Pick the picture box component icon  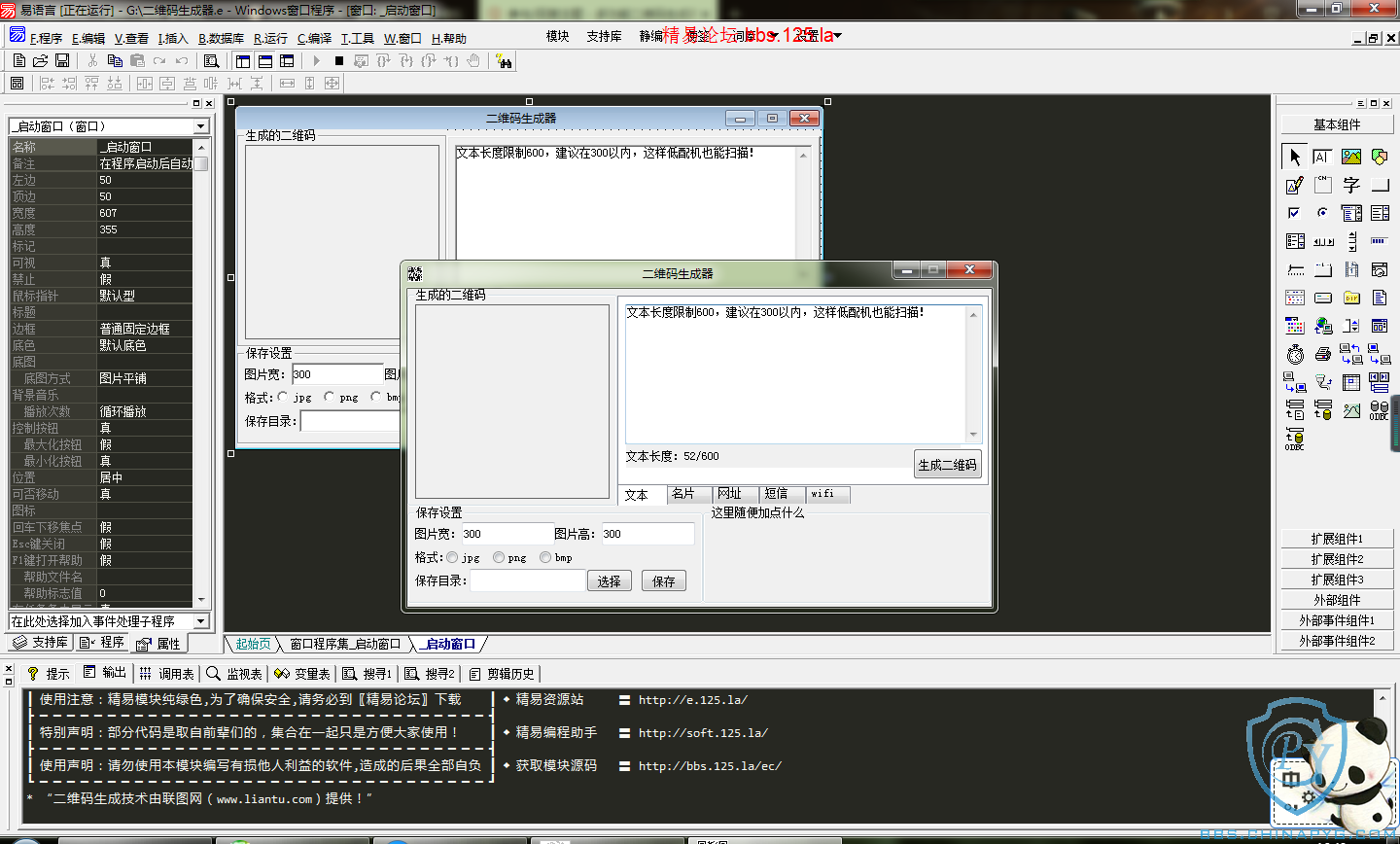click(x=1351, y=157)
